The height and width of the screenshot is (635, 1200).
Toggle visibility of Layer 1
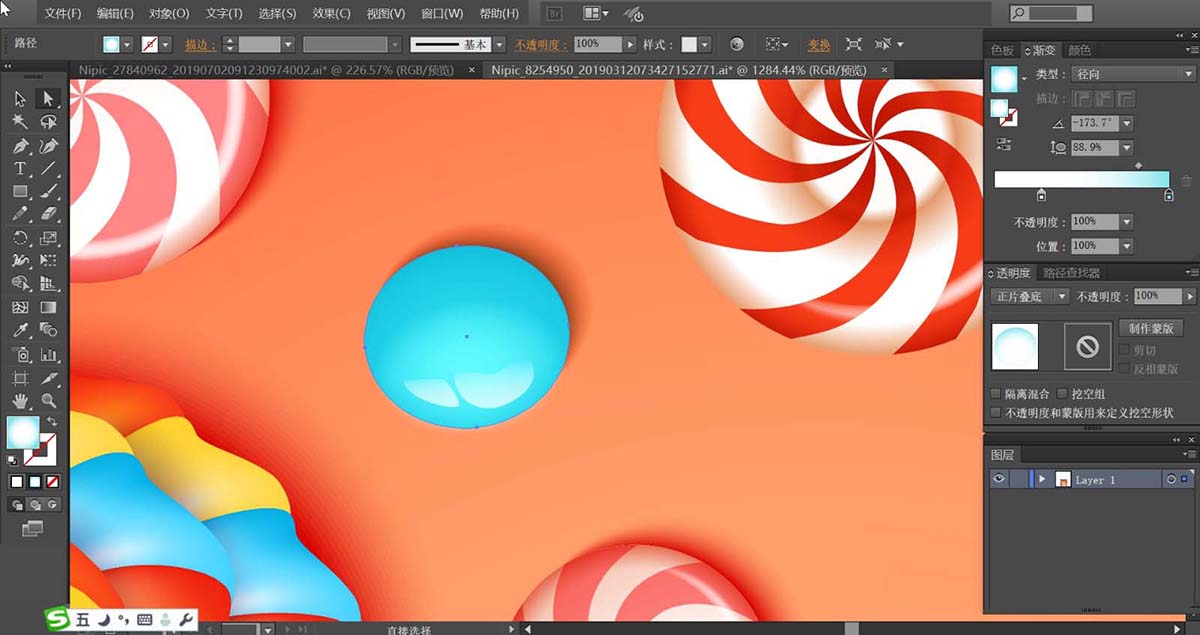point(998,480)
